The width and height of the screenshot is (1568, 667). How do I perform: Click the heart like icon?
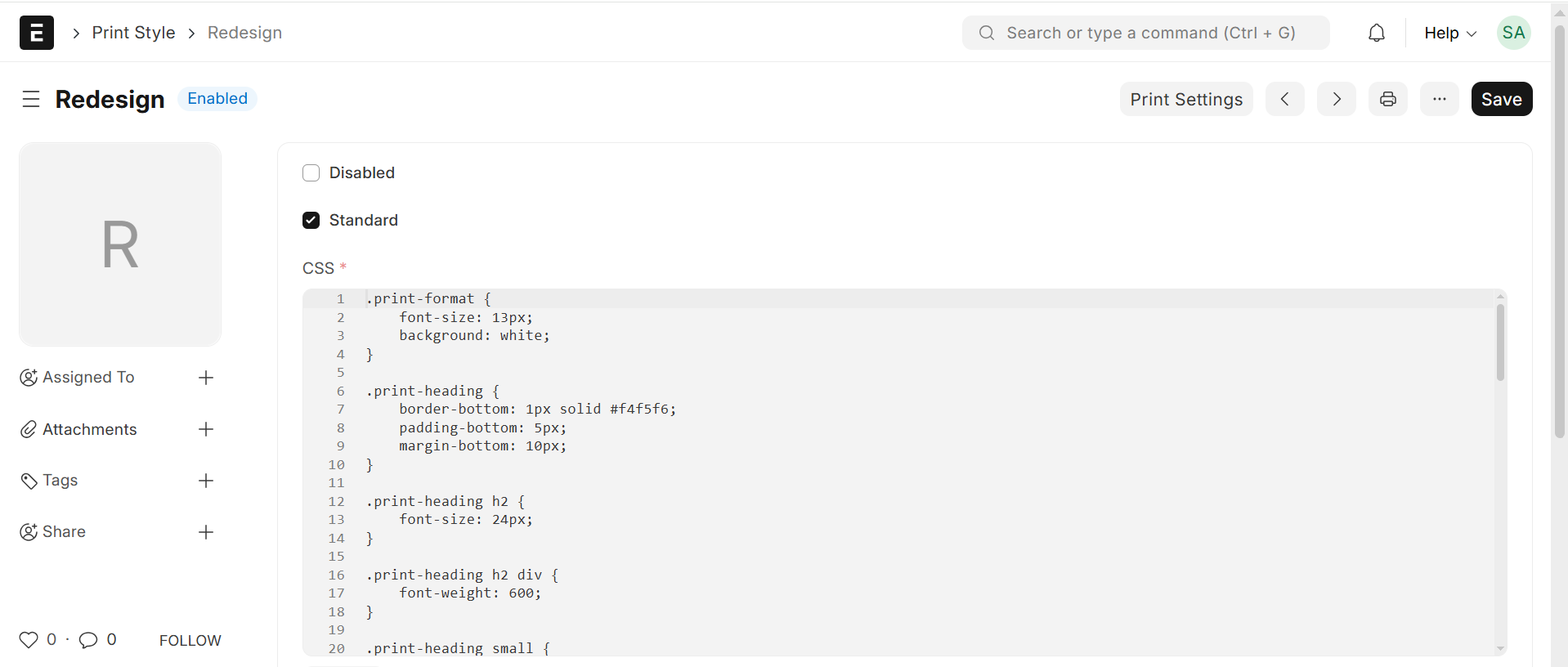coord(29,640)
